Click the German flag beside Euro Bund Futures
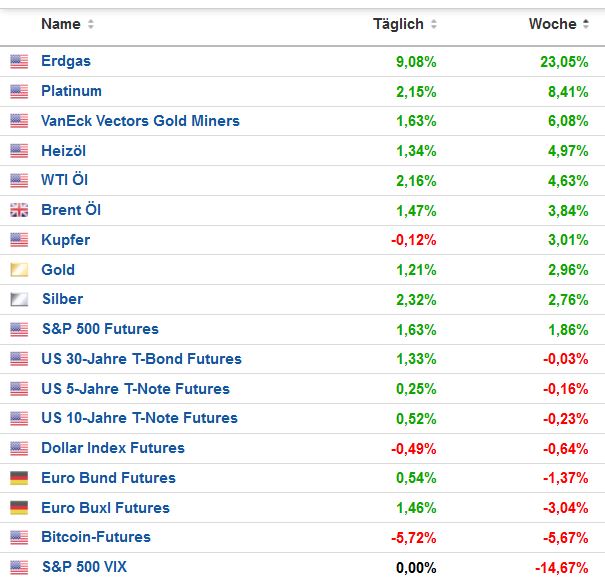605x588 pixels. tap(19, 478)
